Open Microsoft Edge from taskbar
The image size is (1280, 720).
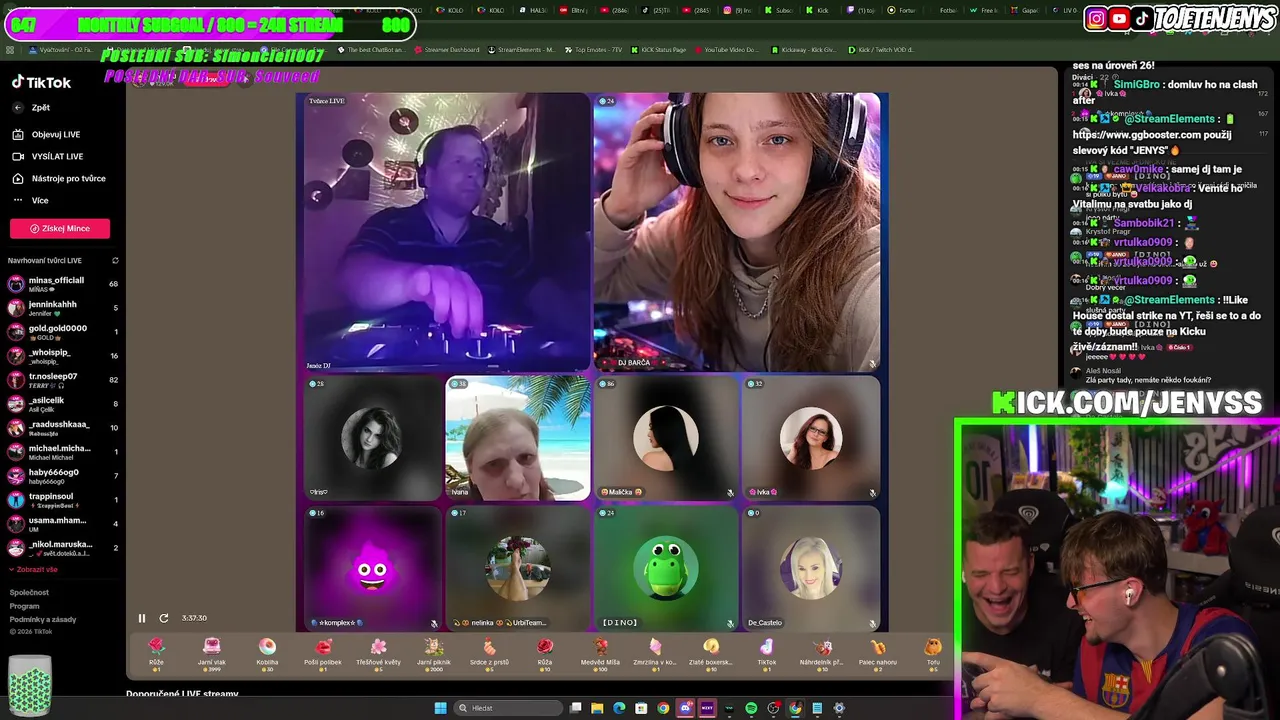(619, 708)
